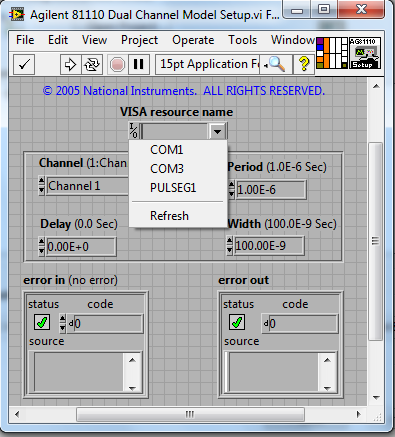The image size is (395, 437).
Task: Run the VI with the arrow button
Action: [x=70, y=64]
